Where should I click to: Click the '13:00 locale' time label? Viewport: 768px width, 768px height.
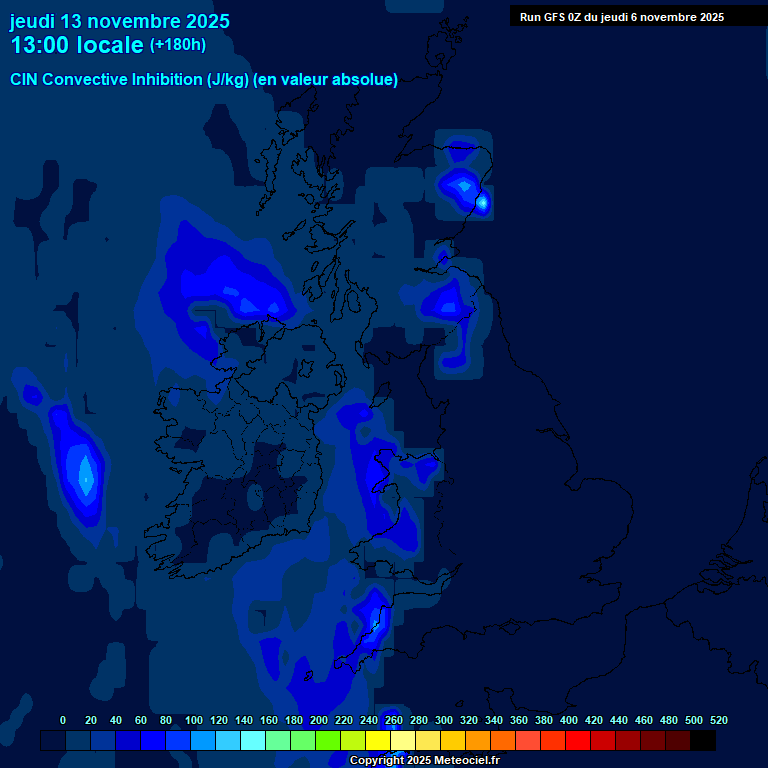point(77,45)
